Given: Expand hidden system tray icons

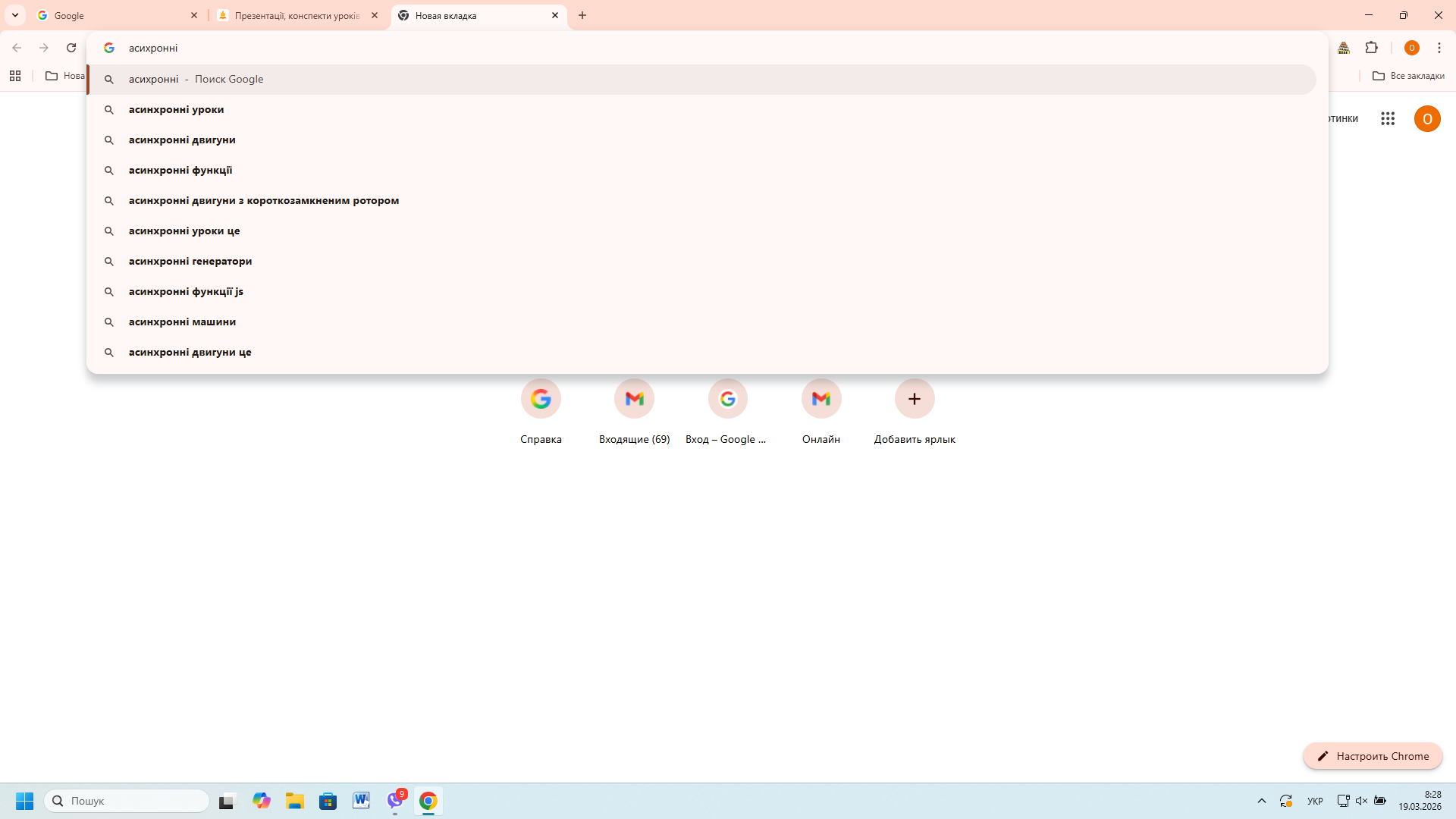Looking at the screenshot, I should pos(1262,801).
